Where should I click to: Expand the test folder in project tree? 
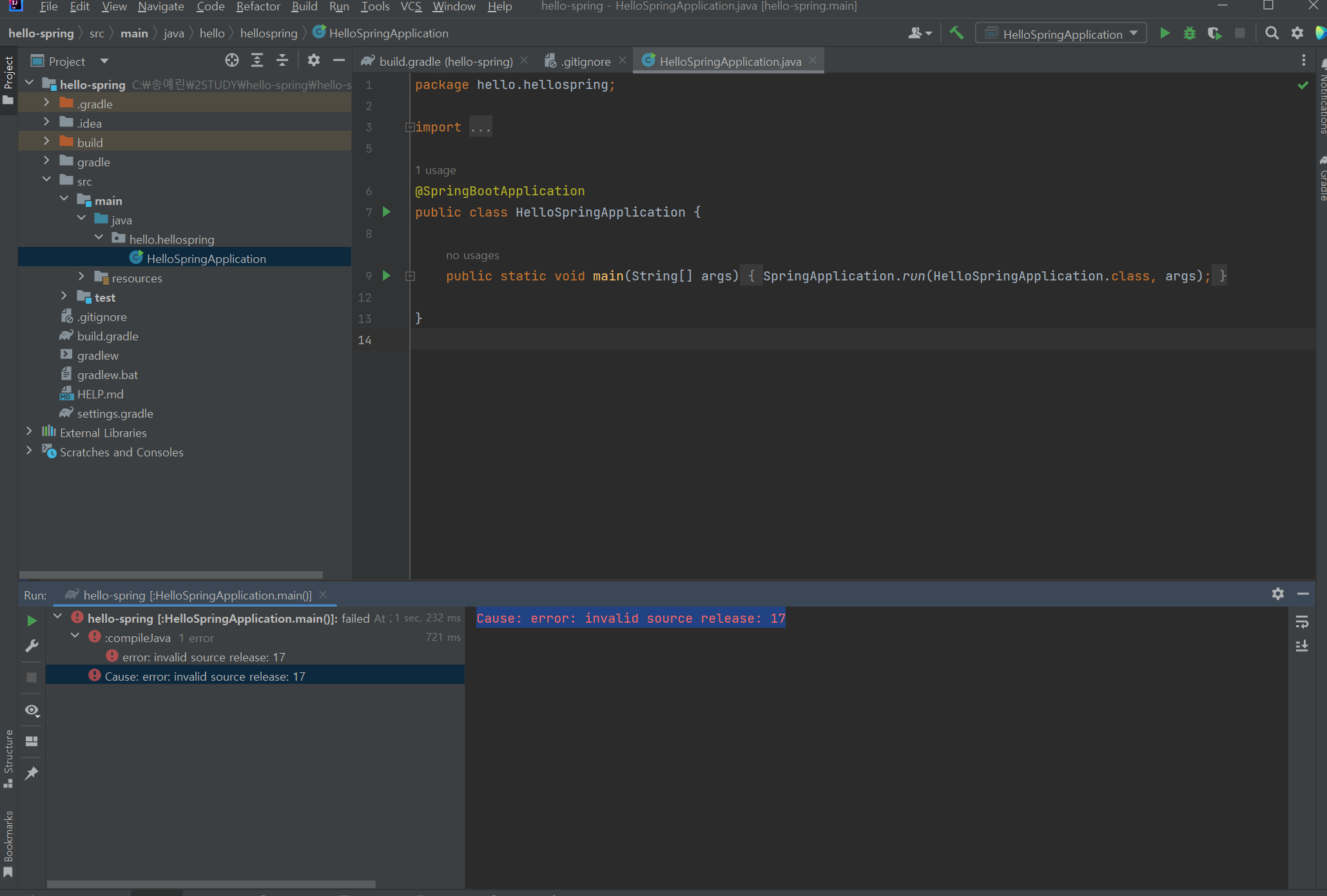pos(62,297)
